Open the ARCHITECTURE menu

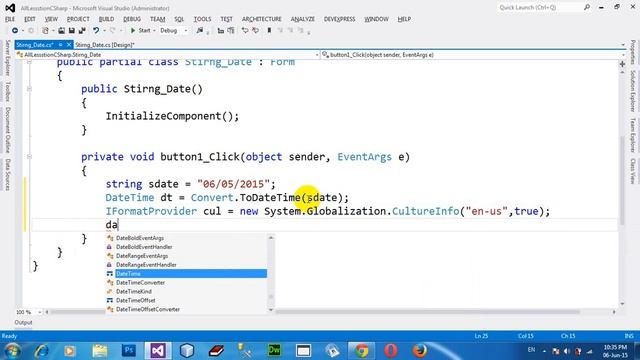point(262,19)
